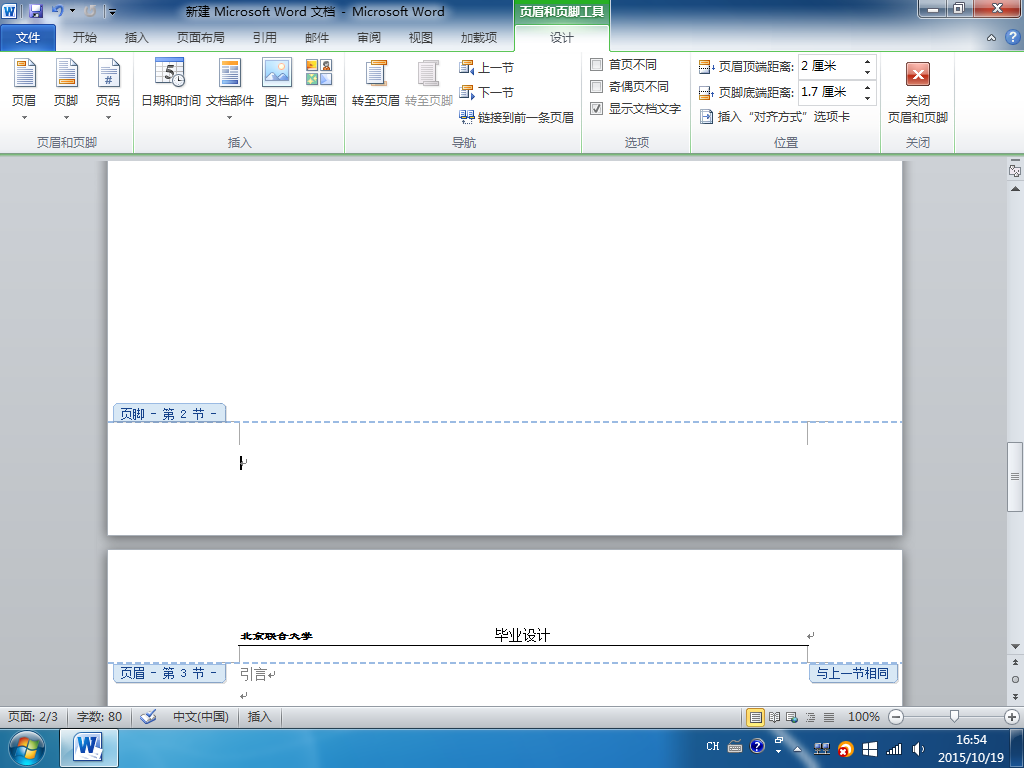Undo the last action

(x=57, y=11)
